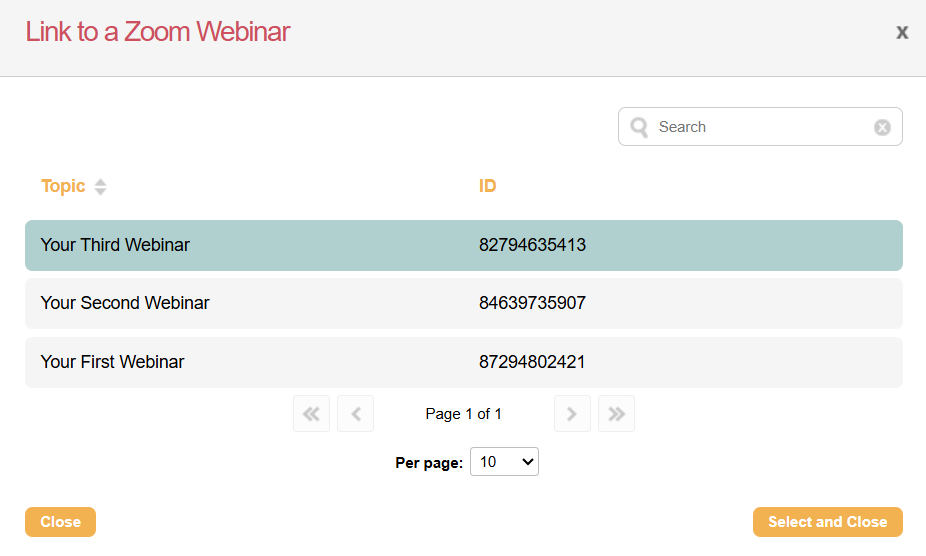
Task: Go to the previous page of results
Action: 356,414
